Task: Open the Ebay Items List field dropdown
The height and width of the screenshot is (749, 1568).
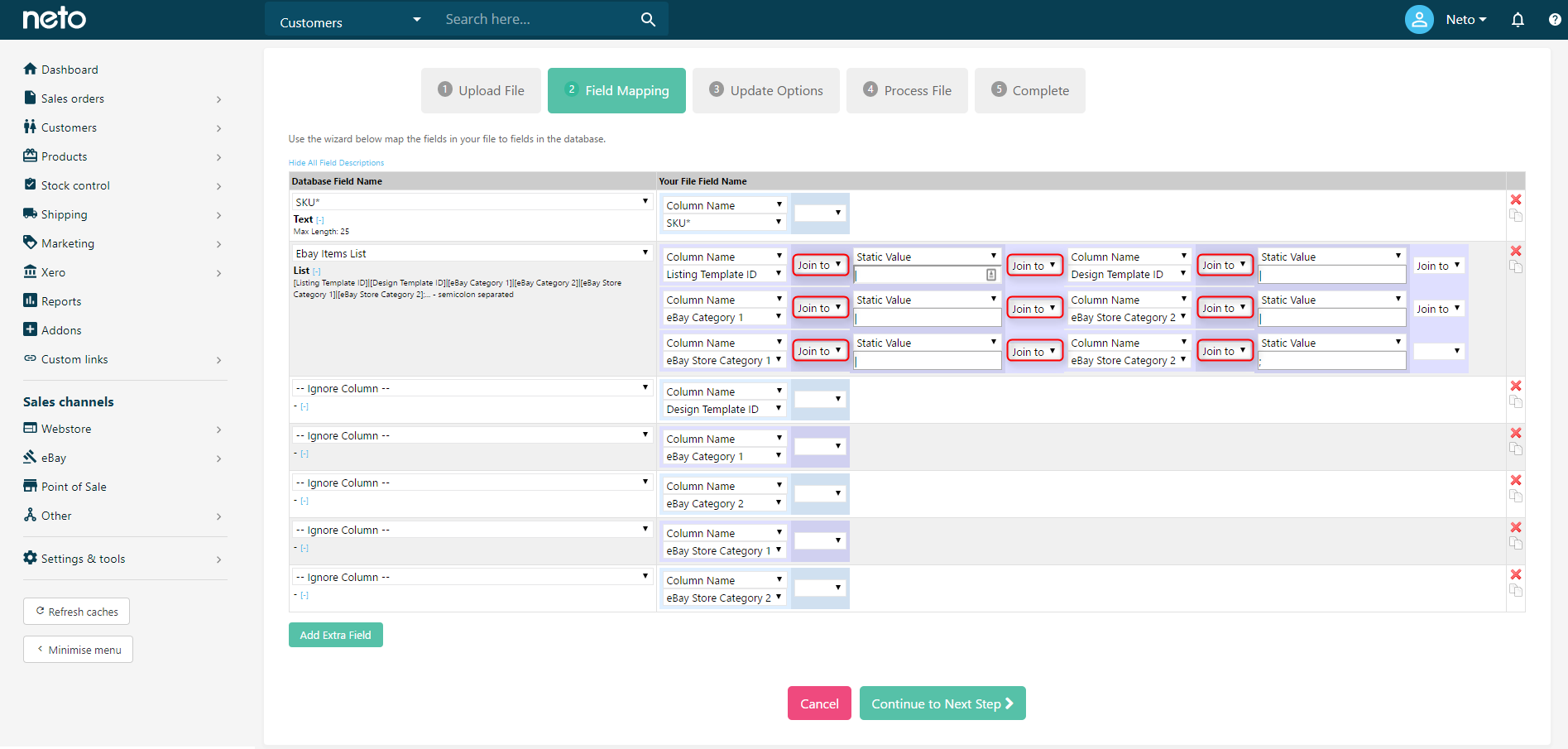Action: (x=472, y=253)
